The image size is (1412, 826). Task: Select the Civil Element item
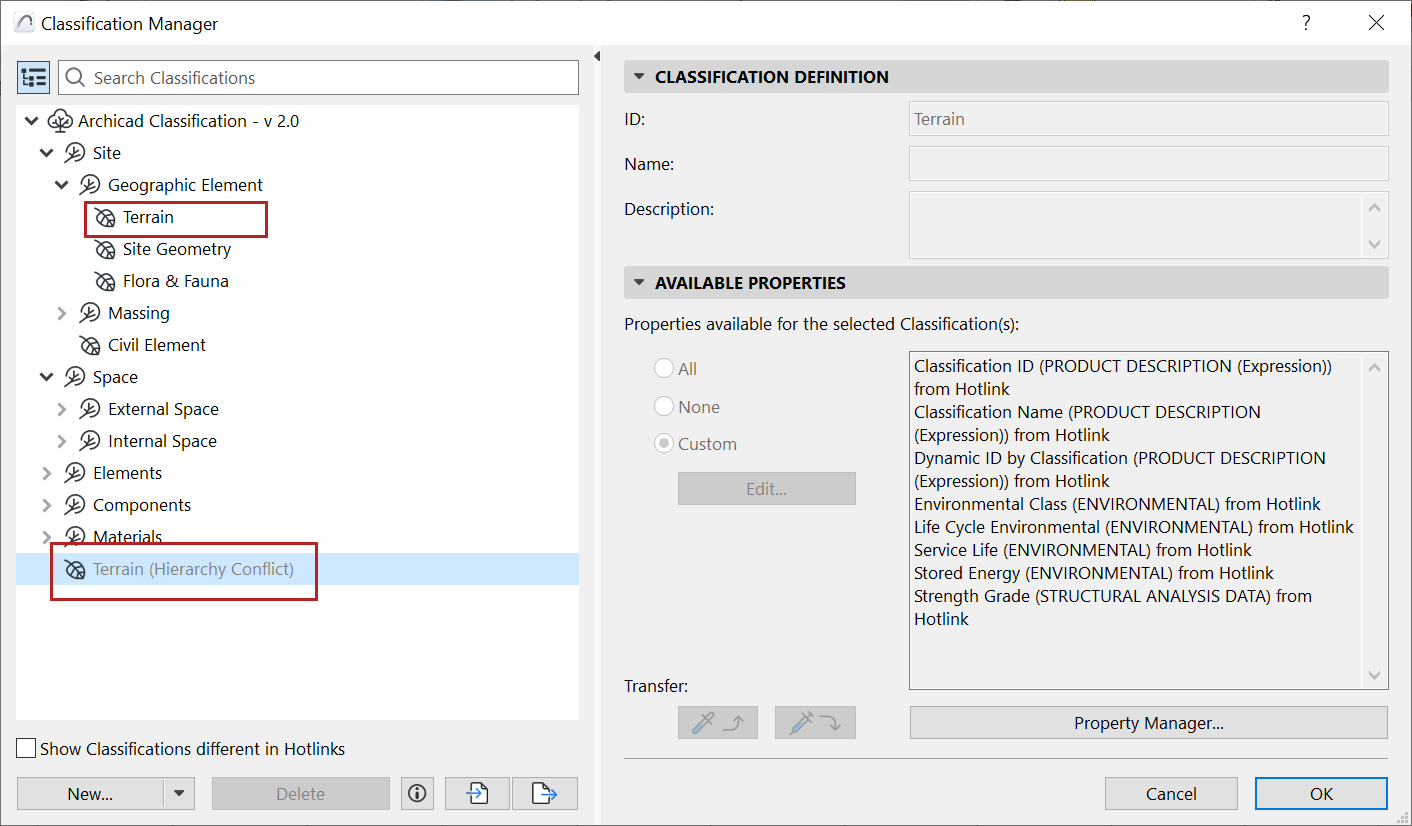157,345
